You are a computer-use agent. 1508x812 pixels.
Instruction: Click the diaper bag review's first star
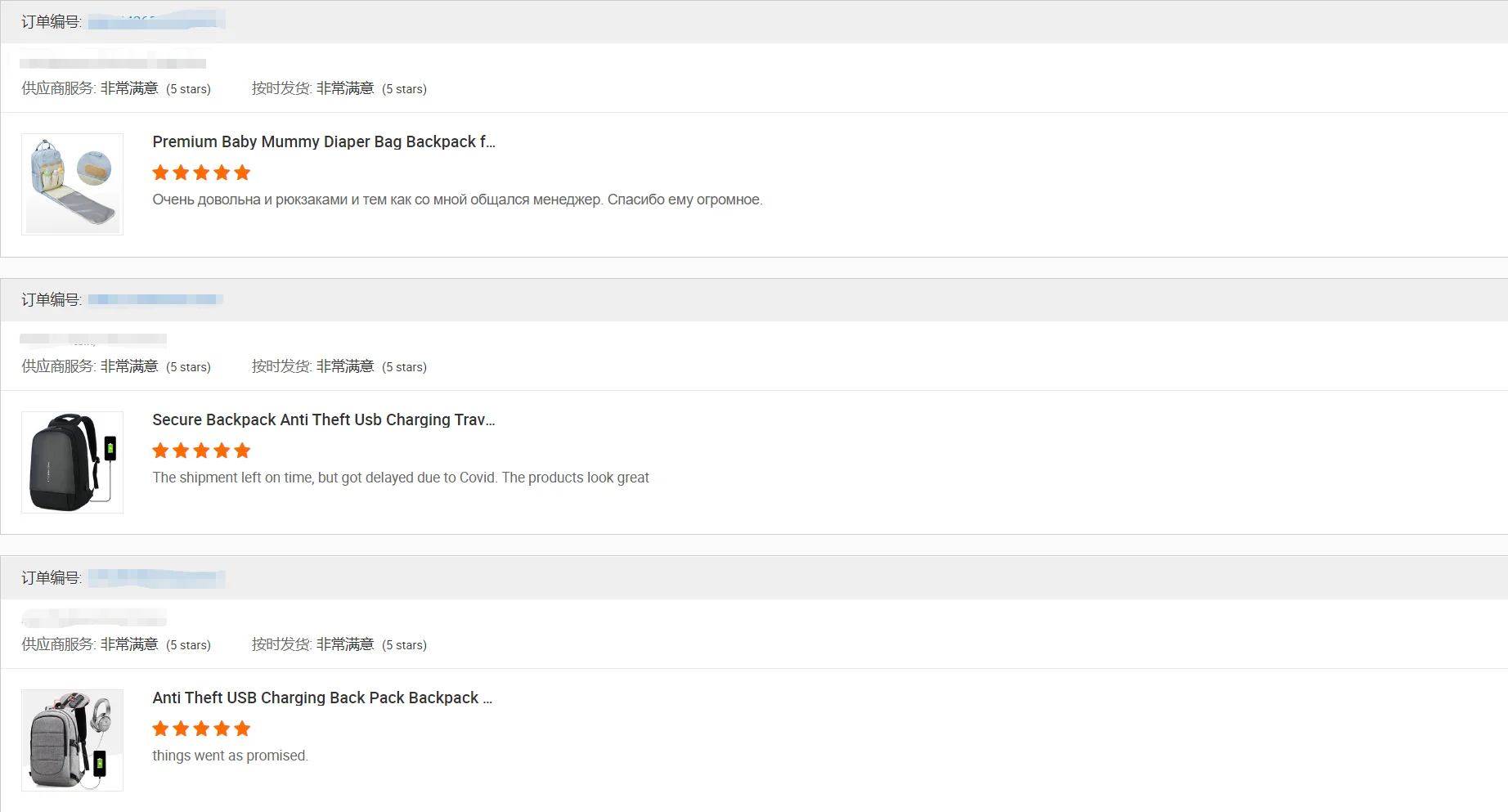161,173
